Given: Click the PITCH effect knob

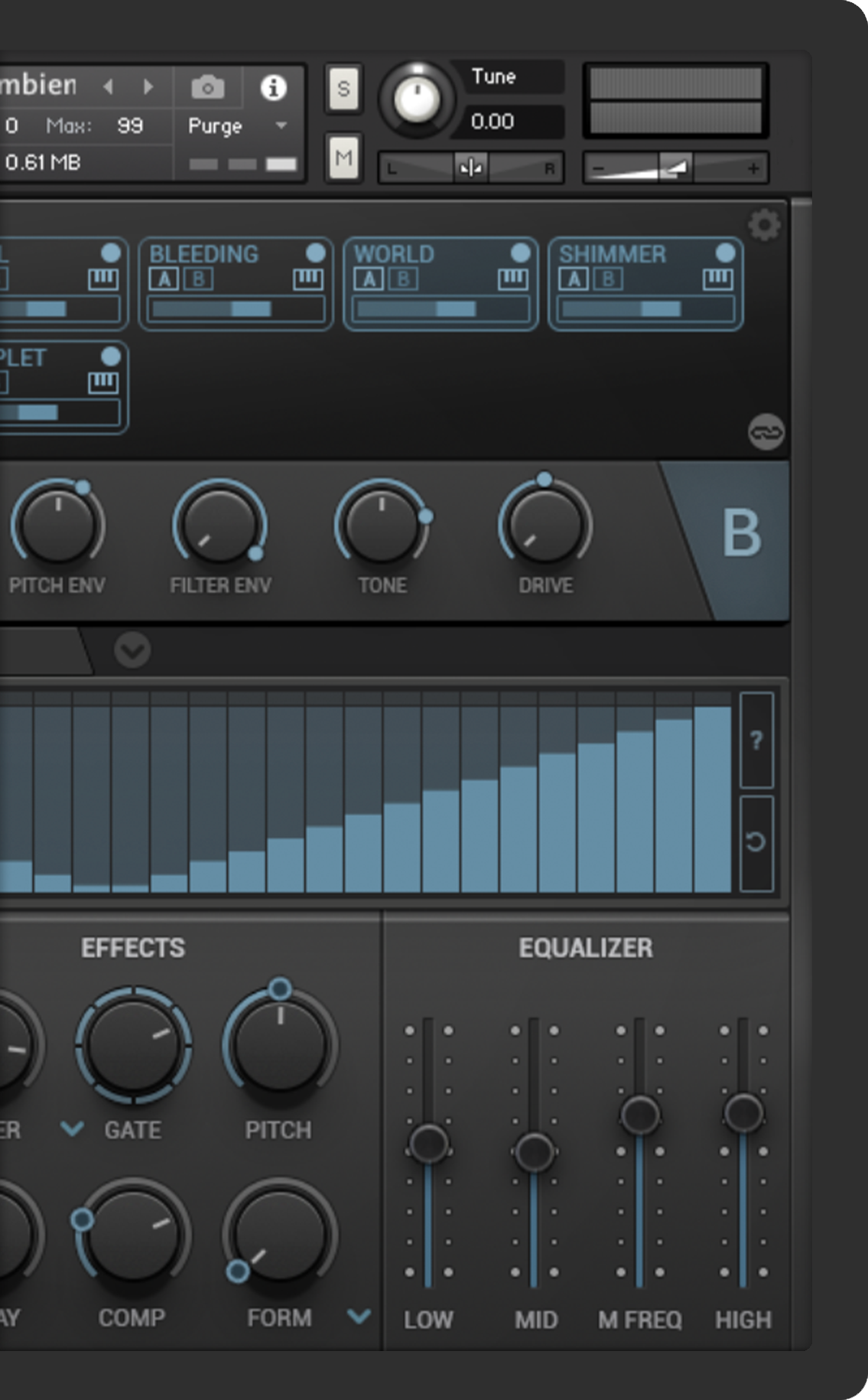Looking at the screenshot, I should [280, 1045].
